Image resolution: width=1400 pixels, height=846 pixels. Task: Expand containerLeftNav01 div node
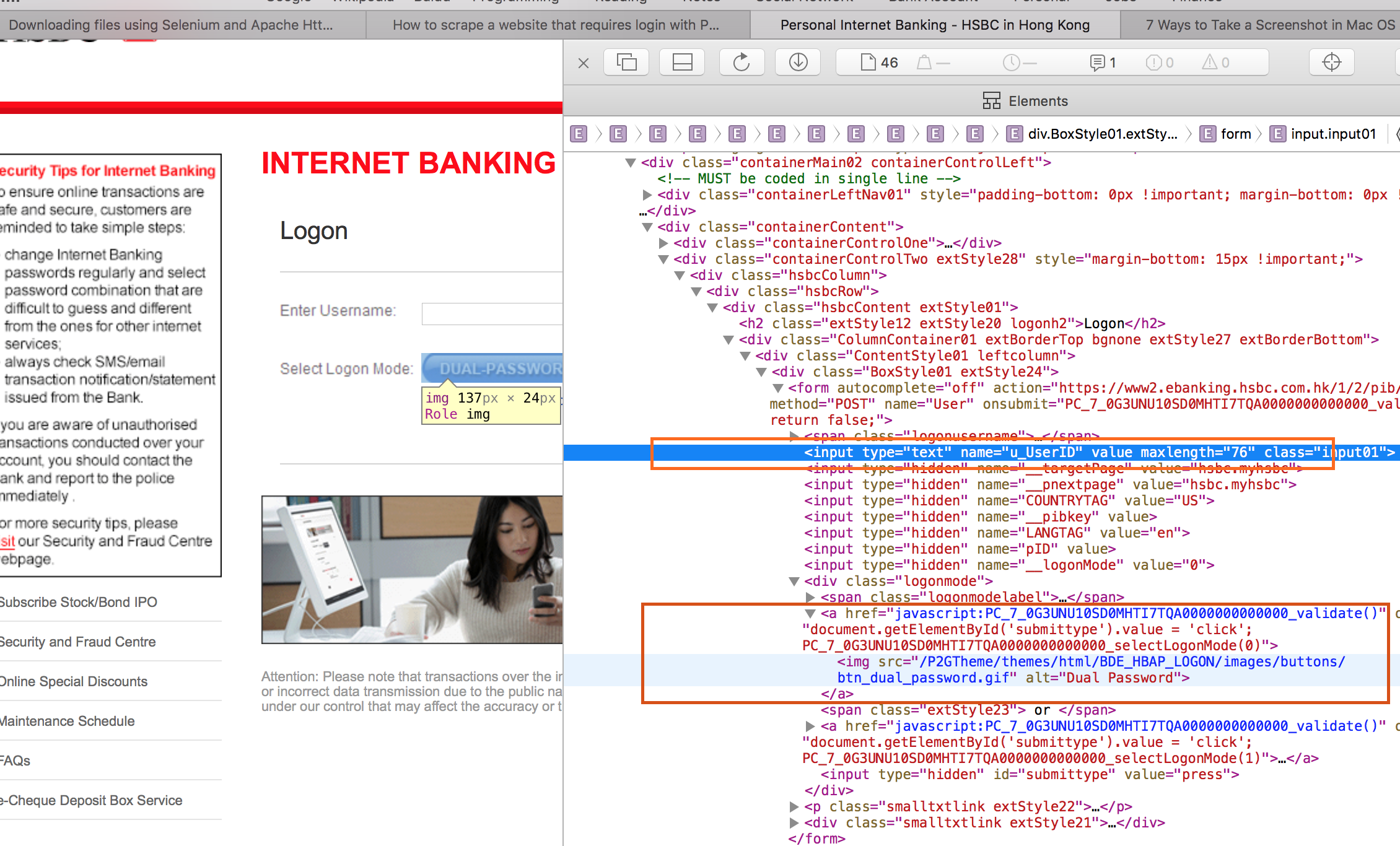[x=647, y=195]
